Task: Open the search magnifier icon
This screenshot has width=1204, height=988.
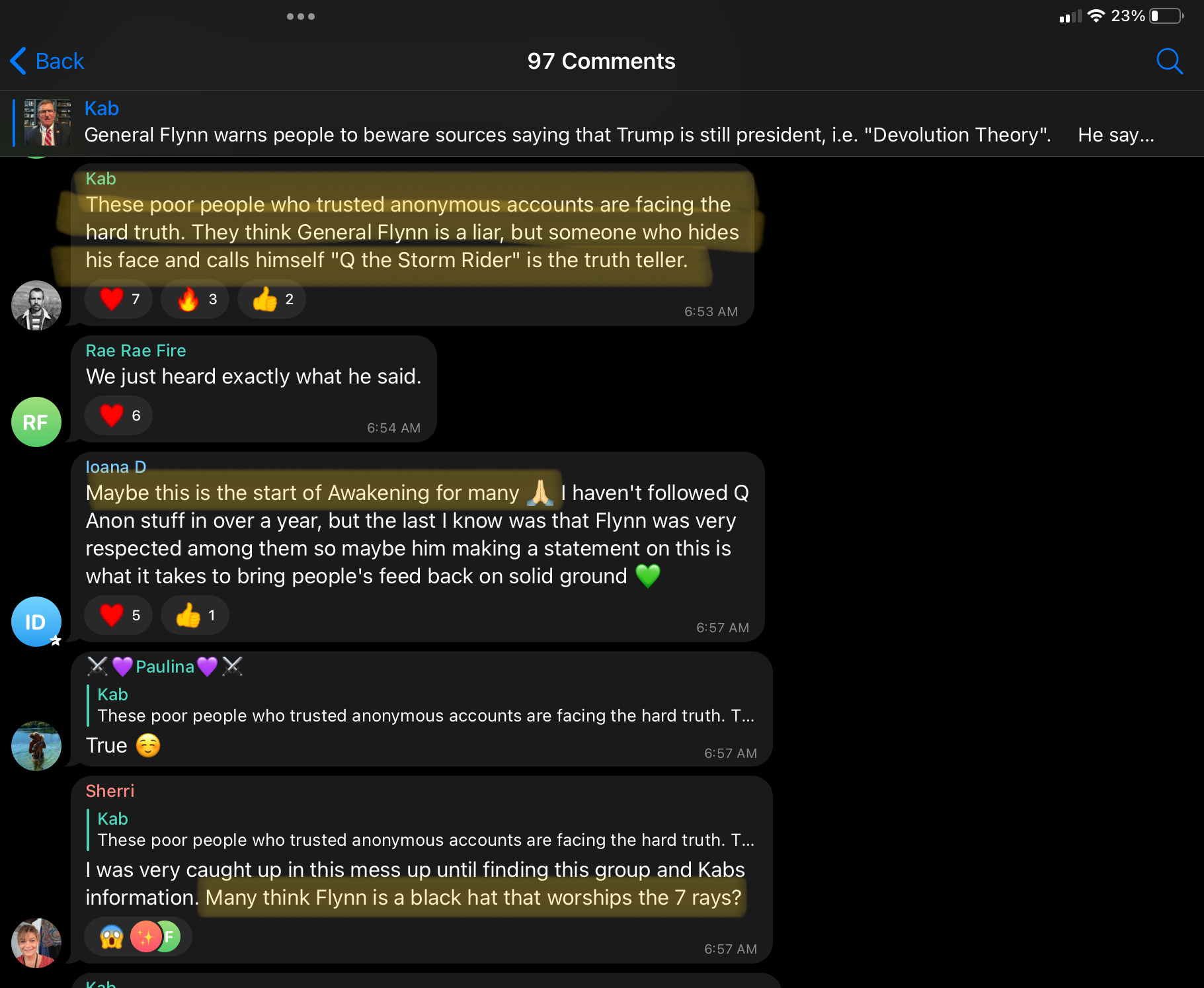Action: click(1169, 62)
